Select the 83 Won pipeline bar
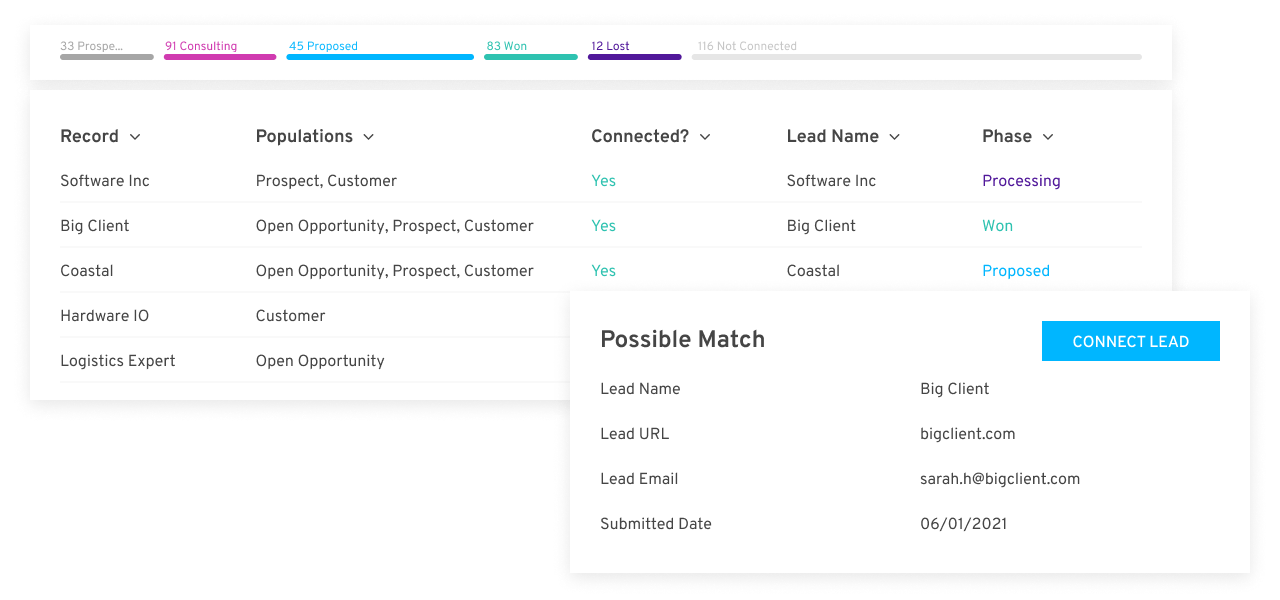The image size is (1280, 600). tap(531, 51)
